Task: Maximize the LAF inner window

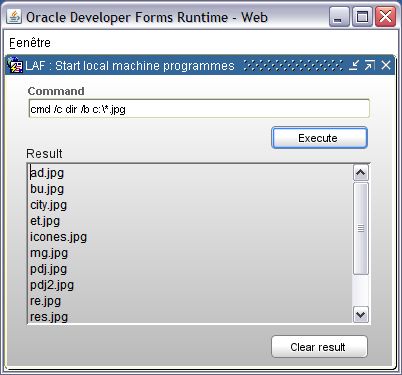Action: coord(369,65)
